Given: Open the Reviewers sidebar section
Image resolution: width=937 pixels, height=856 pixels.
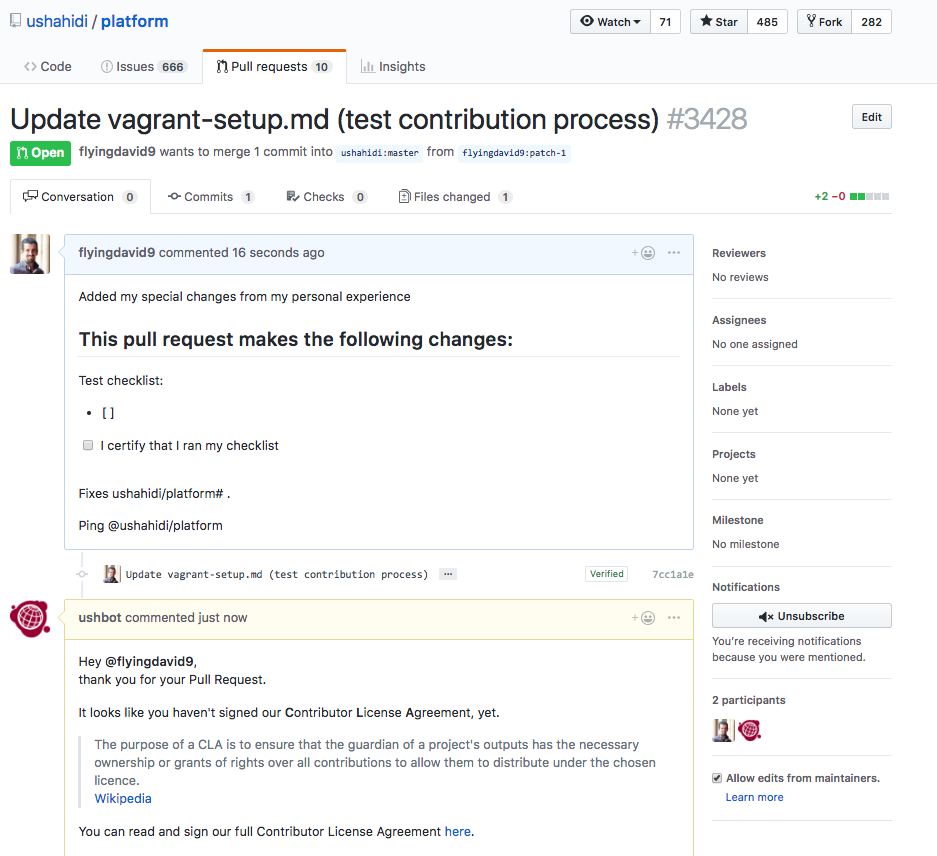Looking at the screenshot, I should coord(739,253).
